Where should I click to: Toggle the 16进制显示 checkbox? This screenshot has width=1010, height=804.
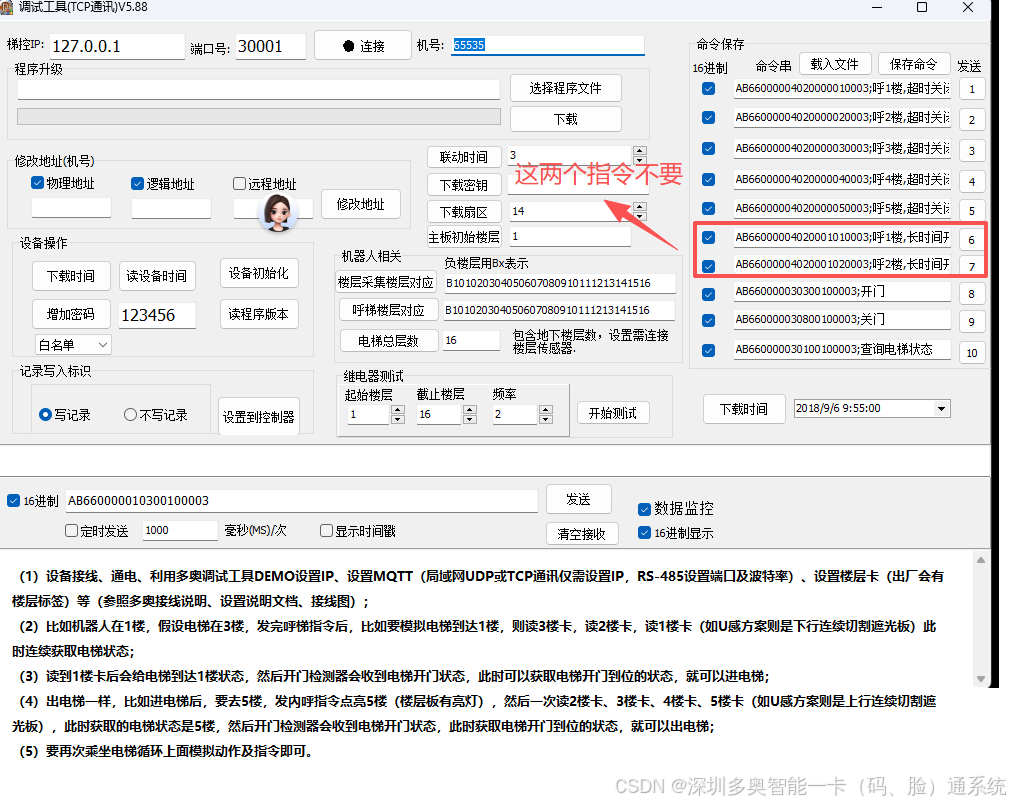644,533
